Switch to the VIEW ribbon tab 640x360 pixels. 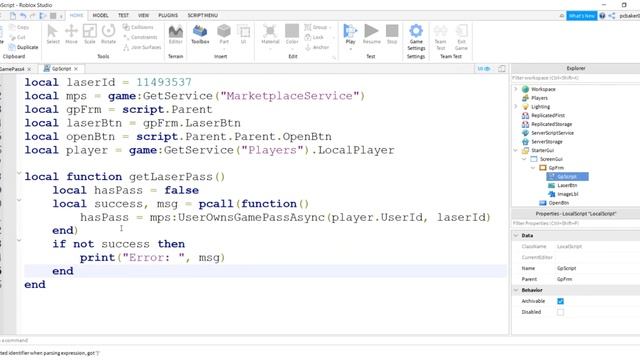click(143, 16)
